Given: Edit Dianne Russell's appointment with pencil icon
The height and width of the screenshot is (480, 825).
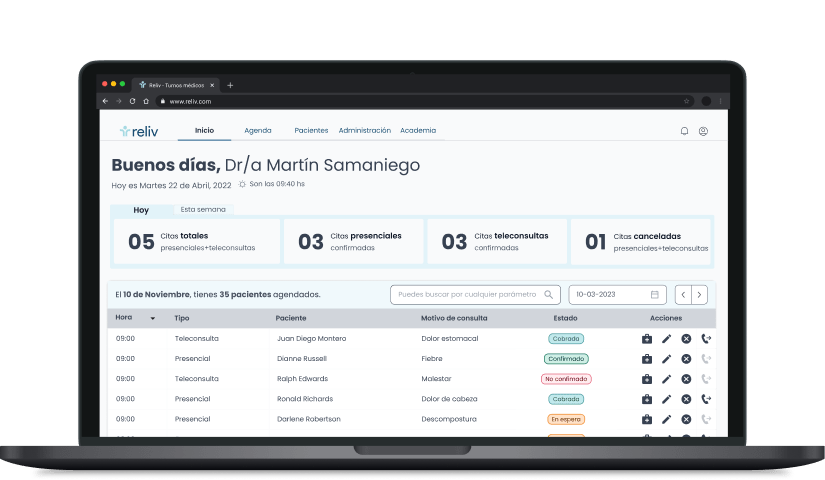Looking at the screenshot, I should click(x=667, y=359).
